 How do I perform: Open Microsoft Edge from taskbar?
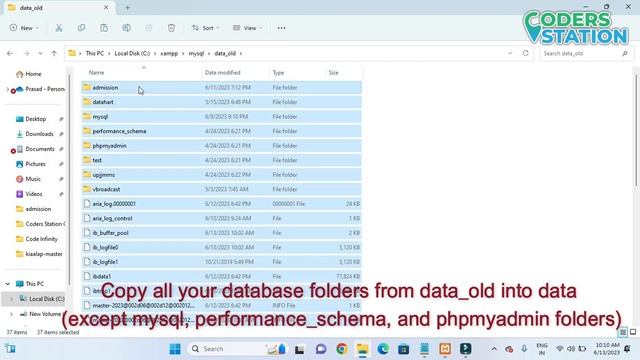[x=383, y=349]
